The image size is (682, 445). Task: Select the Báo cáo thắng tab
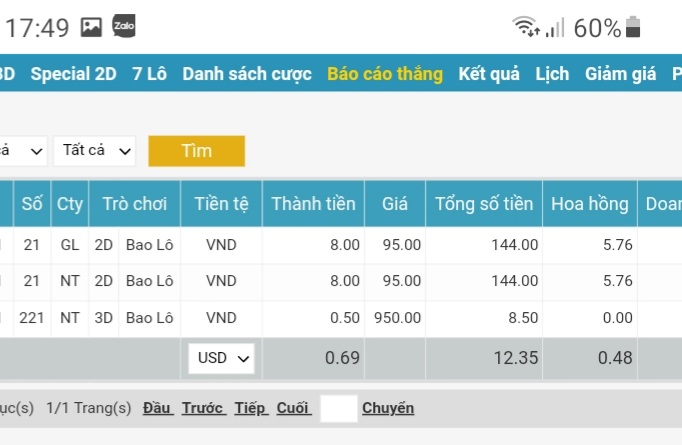[385, 74]
